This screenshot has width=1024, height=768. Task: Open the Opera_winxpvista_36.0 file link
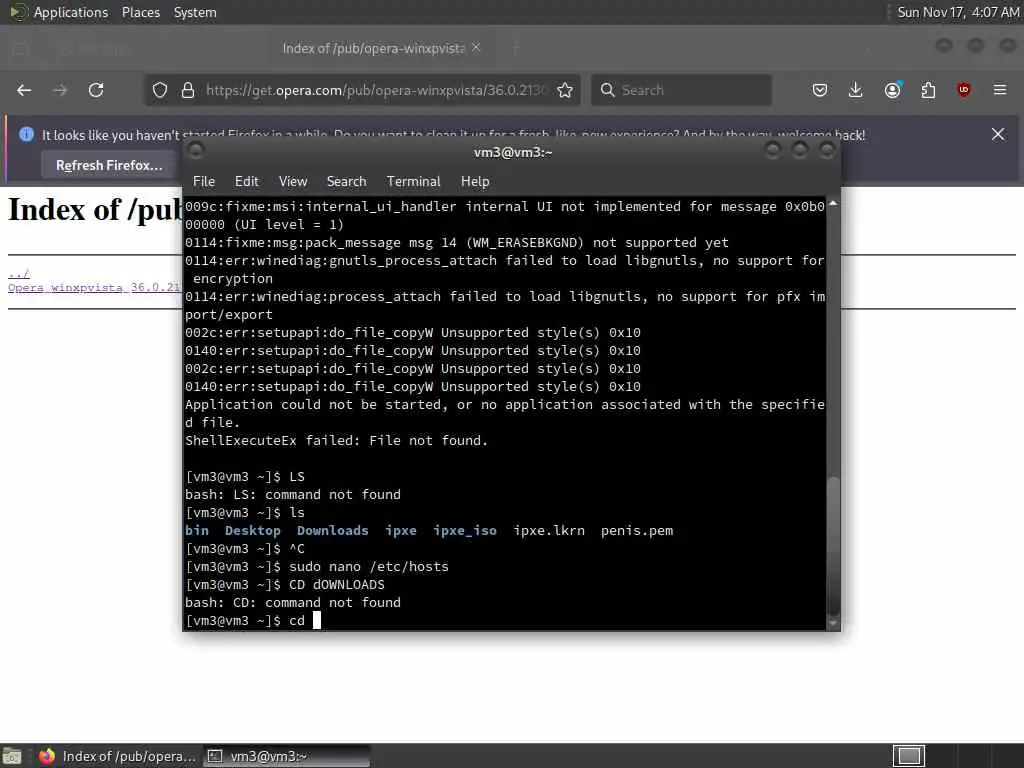tap(94, 287)
